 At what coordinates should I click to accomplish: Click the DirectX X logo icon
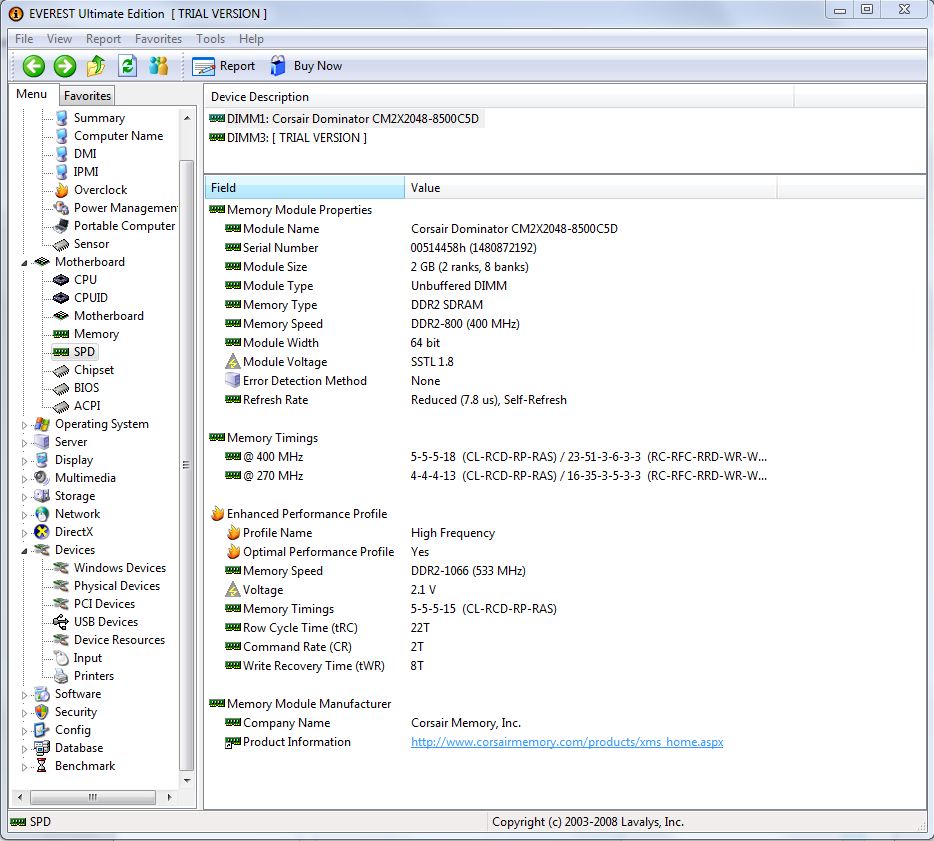(x=42, y=532)
